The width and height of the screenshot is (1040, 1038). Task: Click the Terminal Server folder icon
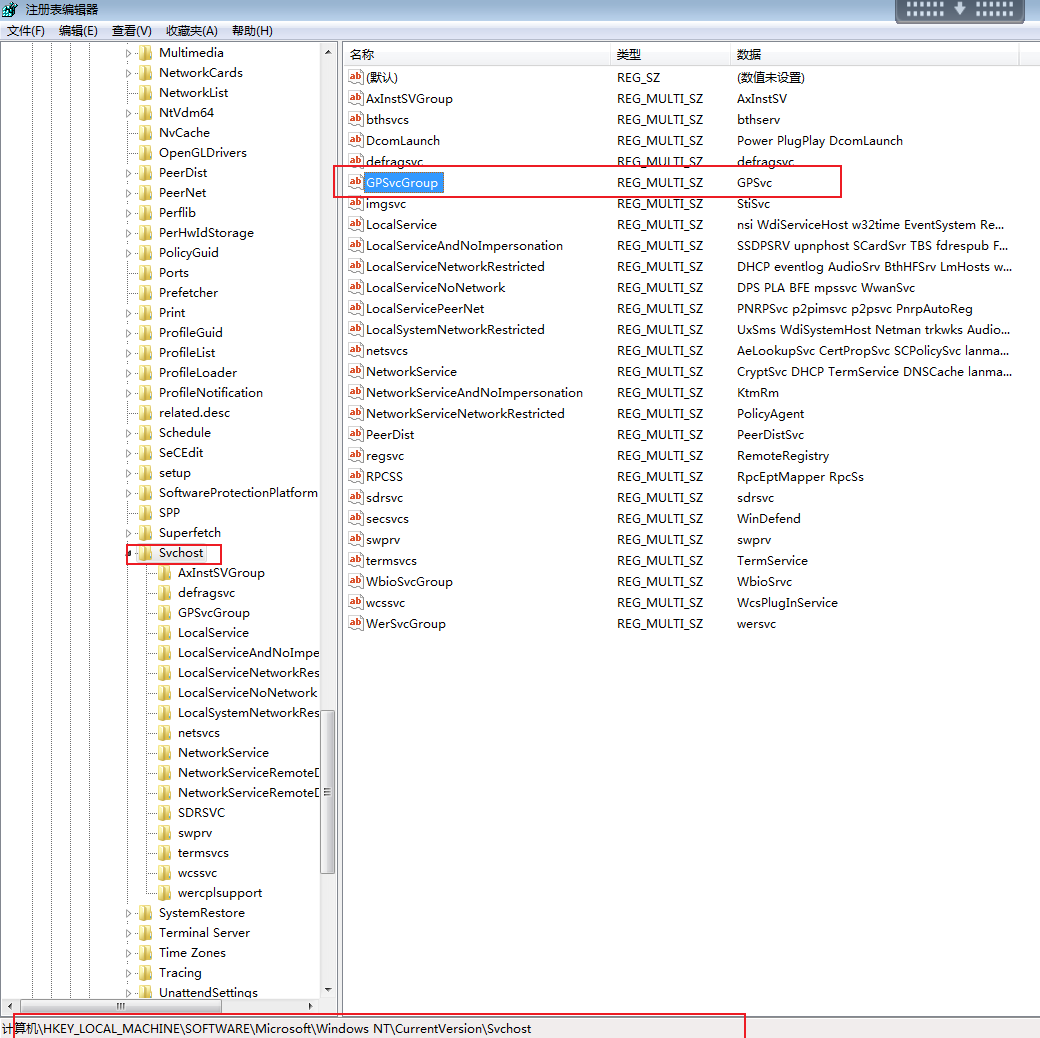click(x=146, y=933)
